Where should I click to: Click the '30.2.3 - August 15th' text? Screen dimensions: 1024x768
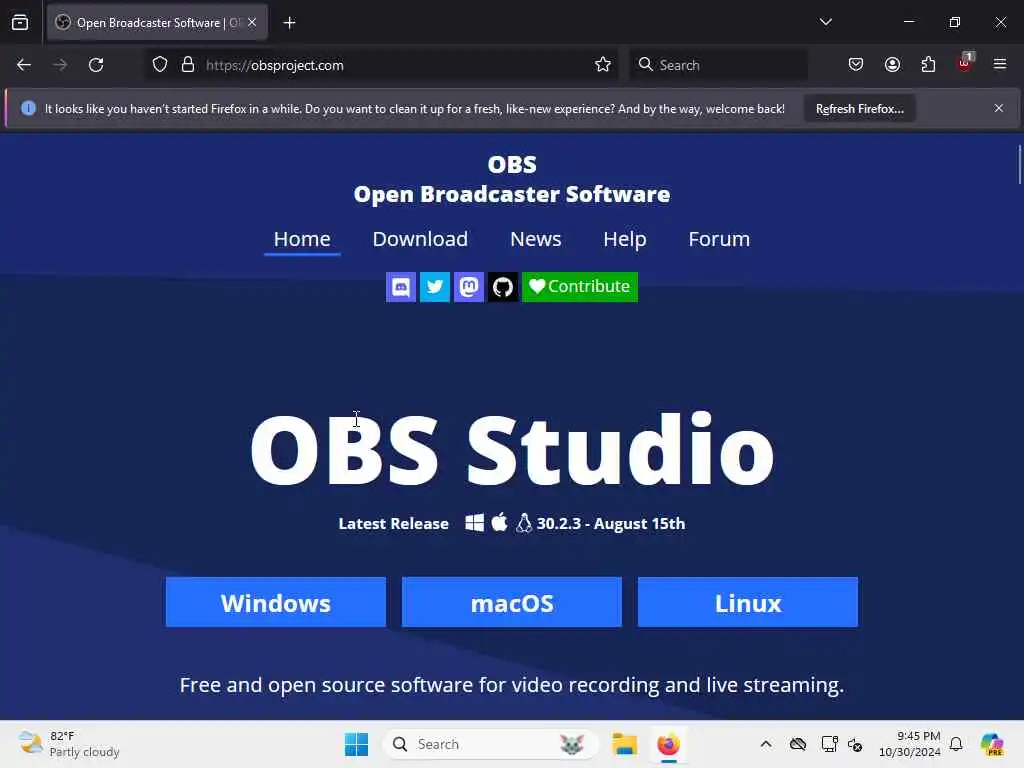point(611,524)
